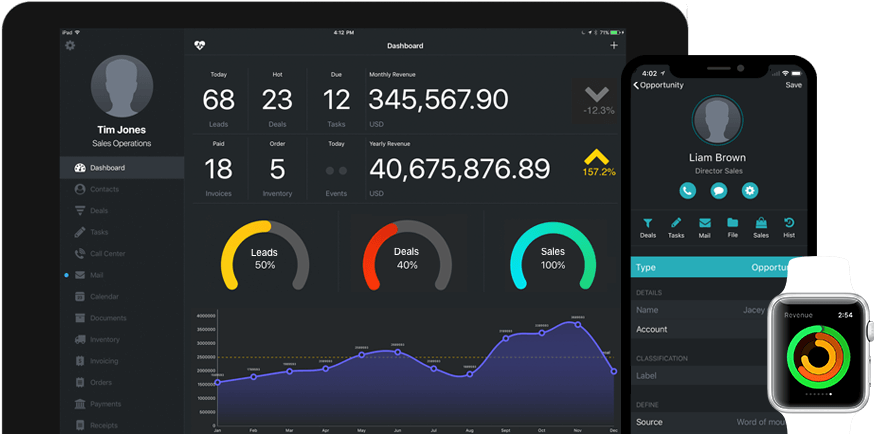Click the Receipts icon in sidebar

click(80, 425)
